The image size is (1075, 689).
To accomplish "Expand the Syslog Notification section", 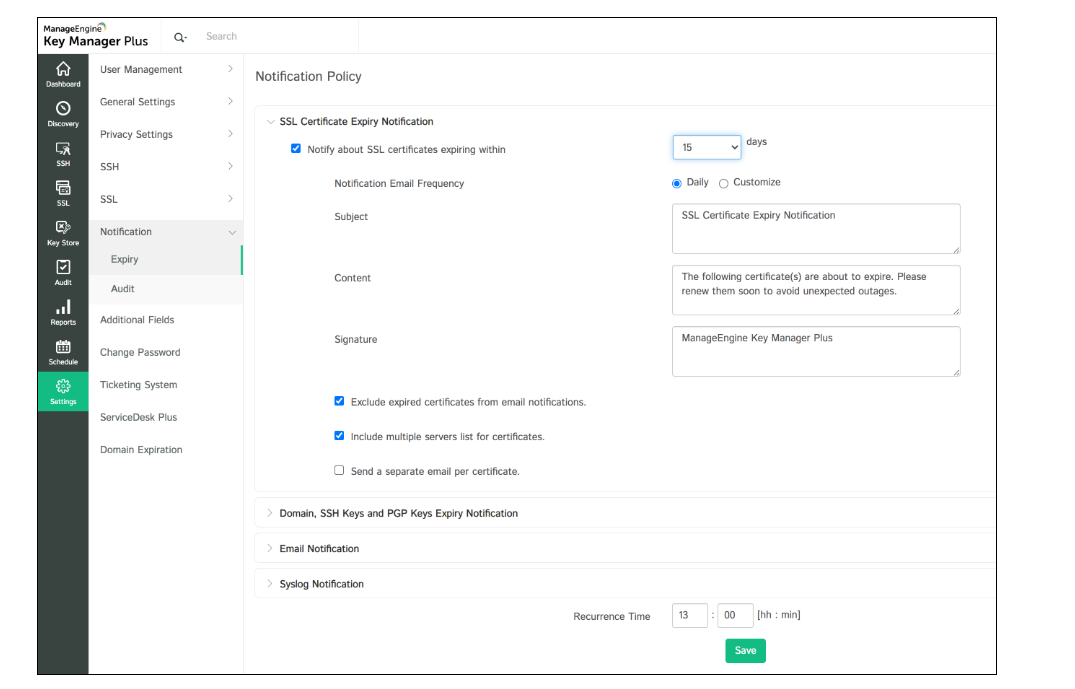I will [321, 584].
